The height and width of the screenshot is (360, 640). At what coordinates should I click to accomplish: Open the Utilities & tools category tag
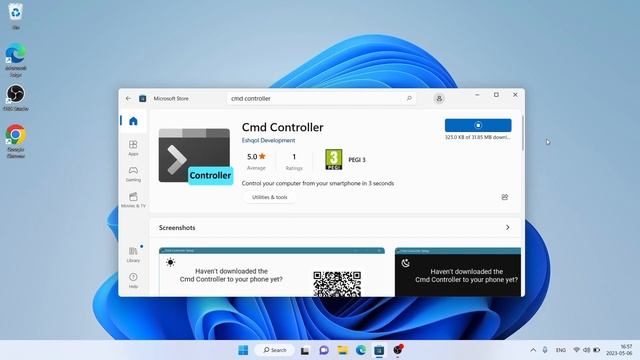269,197
